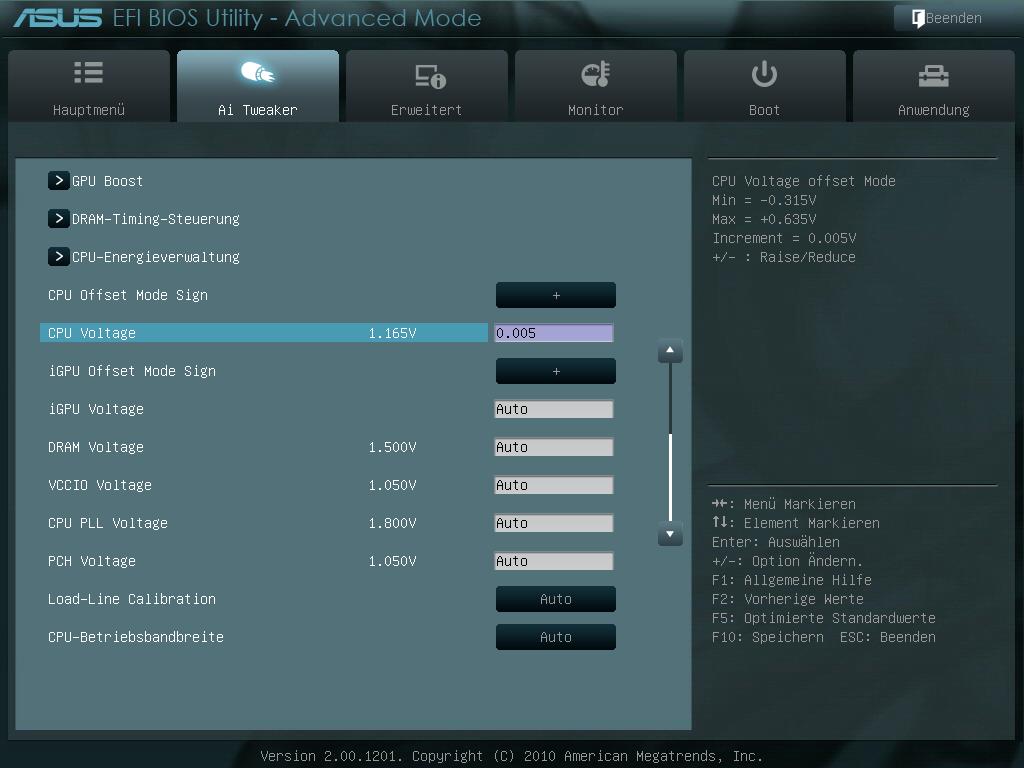This screenshot has height=768, width=1024.
Task: Click the ASUS logo in header
Action: (57, 18)
